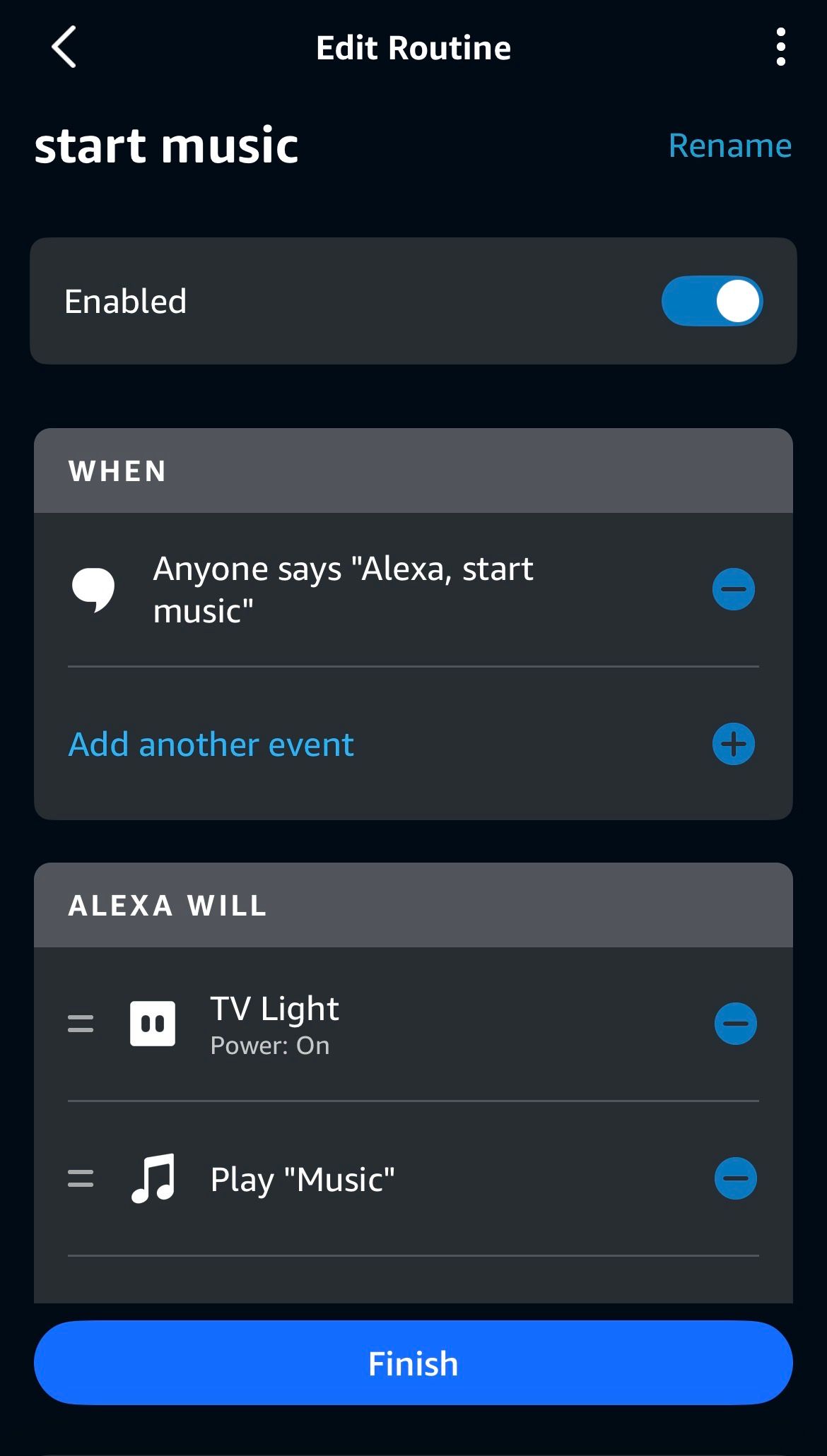Viewport: 827px width, 1456px height.
Task: Remove the Play "Music" action
Action: (x=735, y=1178)
